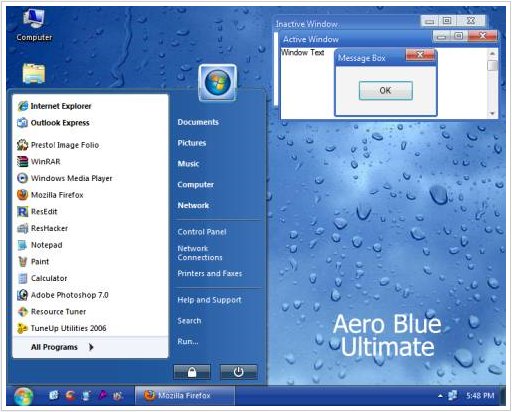Launch TuneUp Utilities 2006

62,328
